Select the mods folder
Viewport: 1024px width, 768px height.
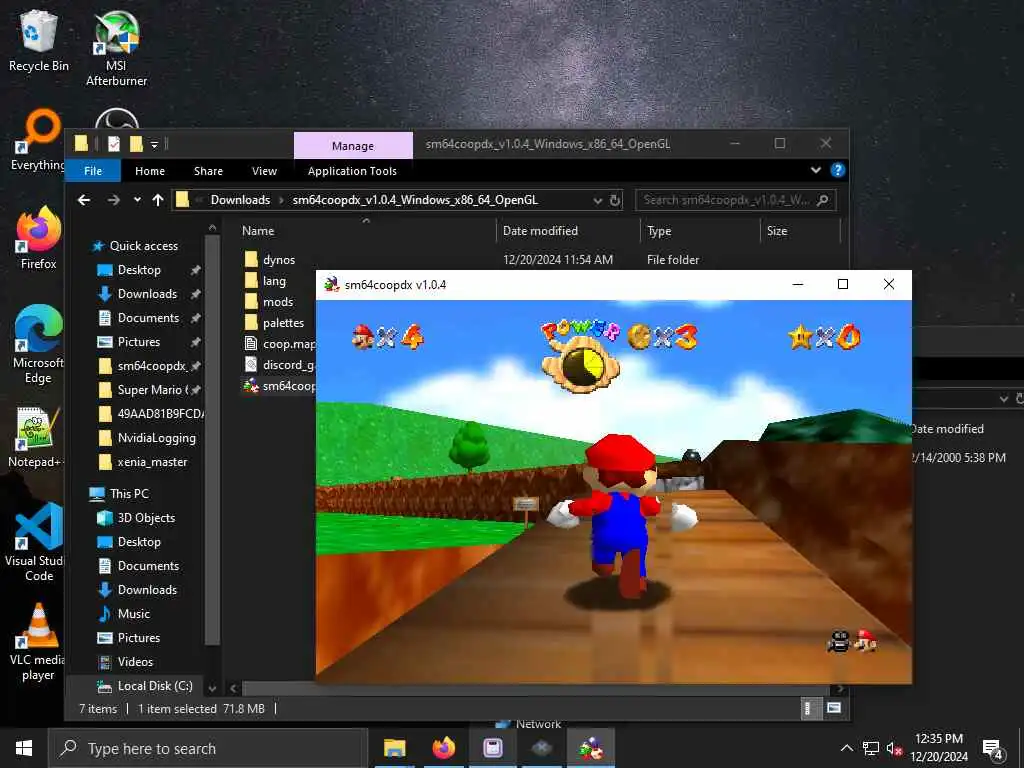278,302
